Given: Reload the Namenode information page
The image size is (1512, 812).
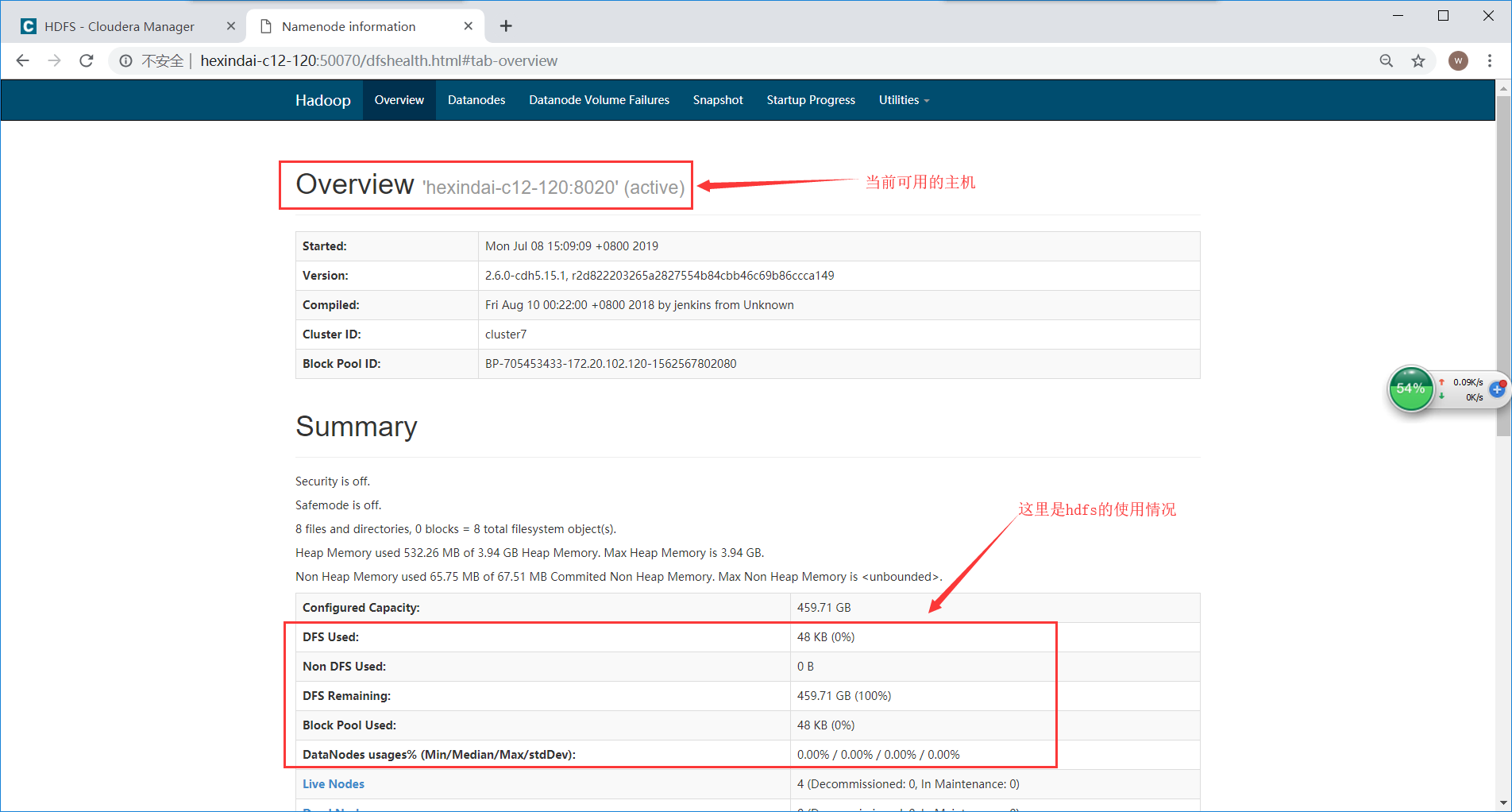Looking at the screenshot, I should tap(87, 60).
